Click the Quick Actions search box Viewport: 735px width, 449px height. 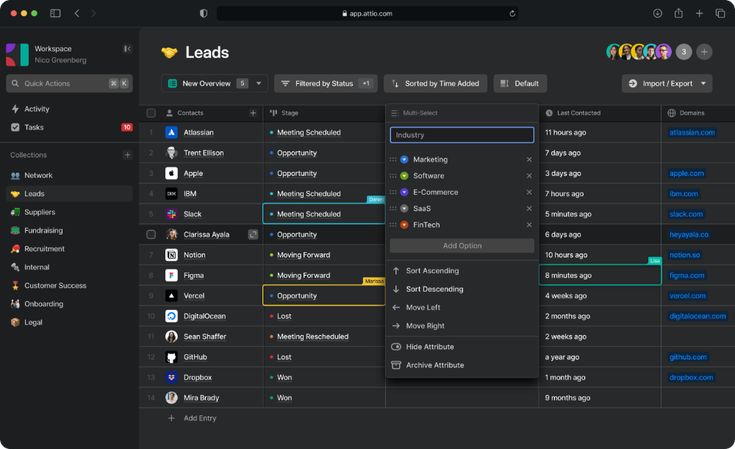click(69, 83)
